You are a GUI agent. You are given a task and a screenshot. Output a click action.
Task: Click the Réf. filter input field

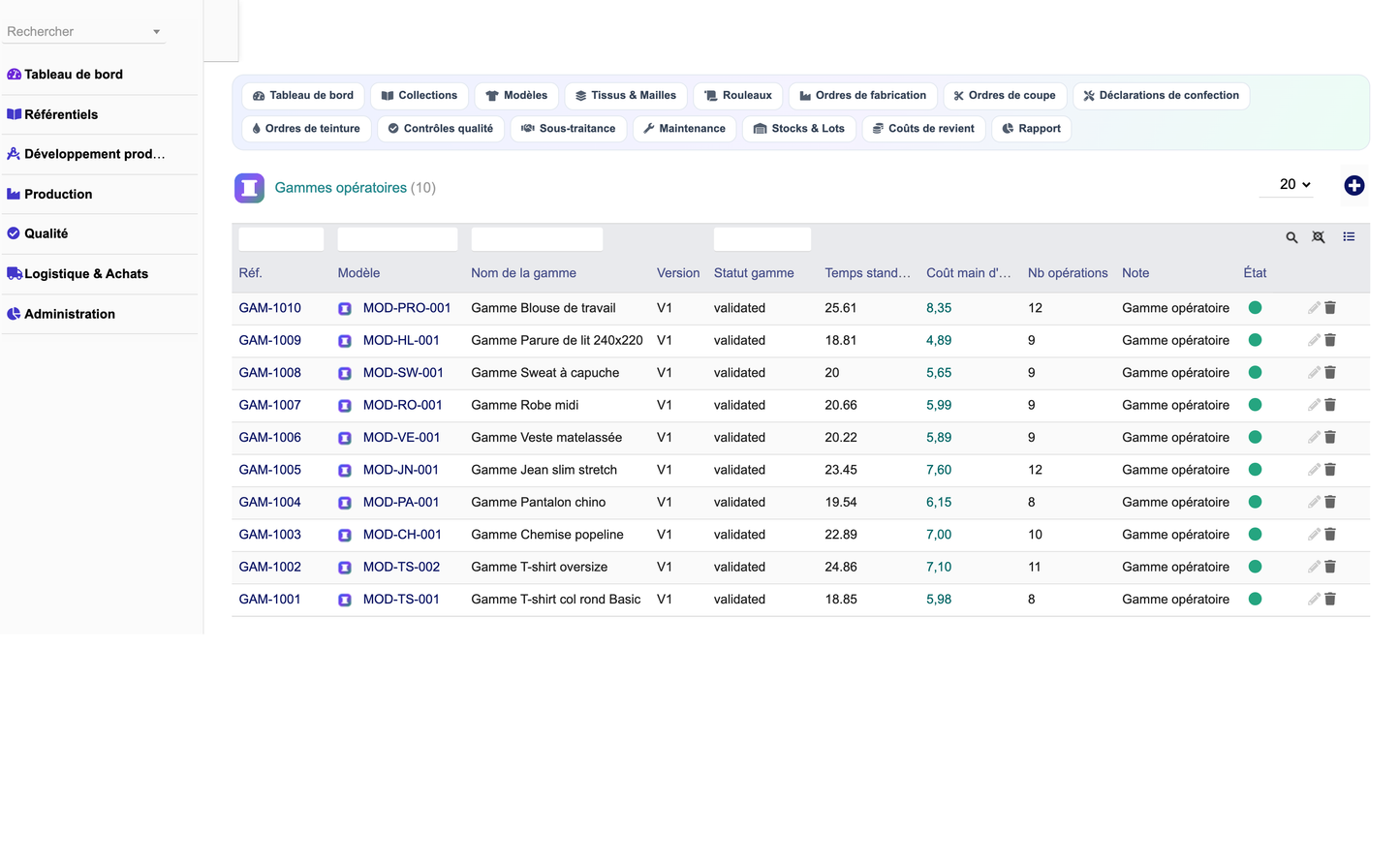pos(281,239)
